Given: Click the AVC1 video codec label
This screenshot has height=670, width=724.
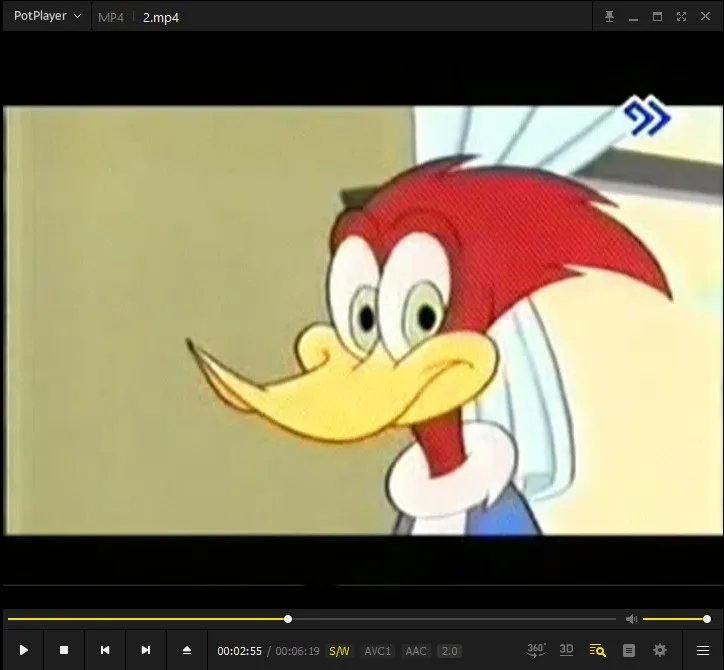Looking at the screenshot, I should tap(378, 651).
